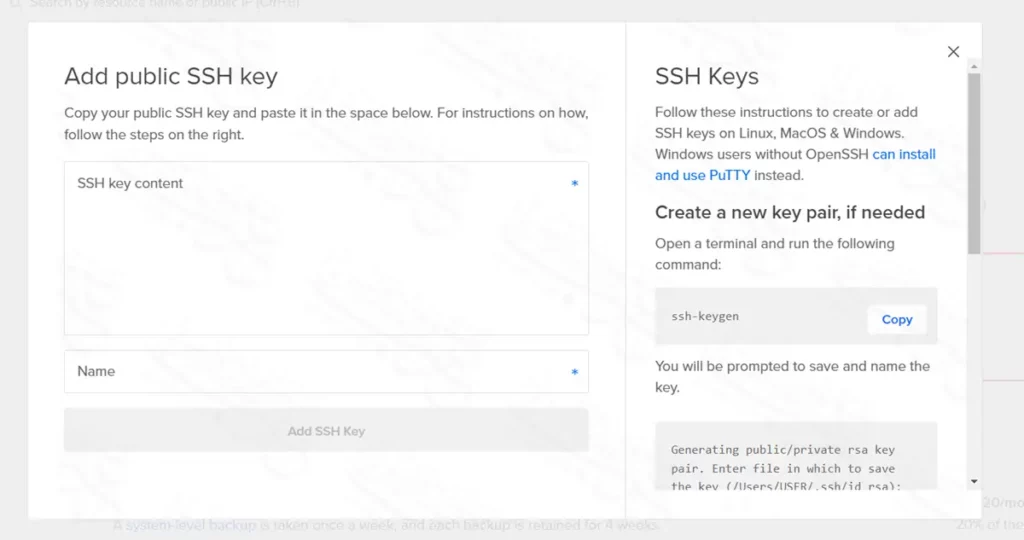Click the required asterisk in SSH key content
1024x540 pixels.
tap(574, 185)
